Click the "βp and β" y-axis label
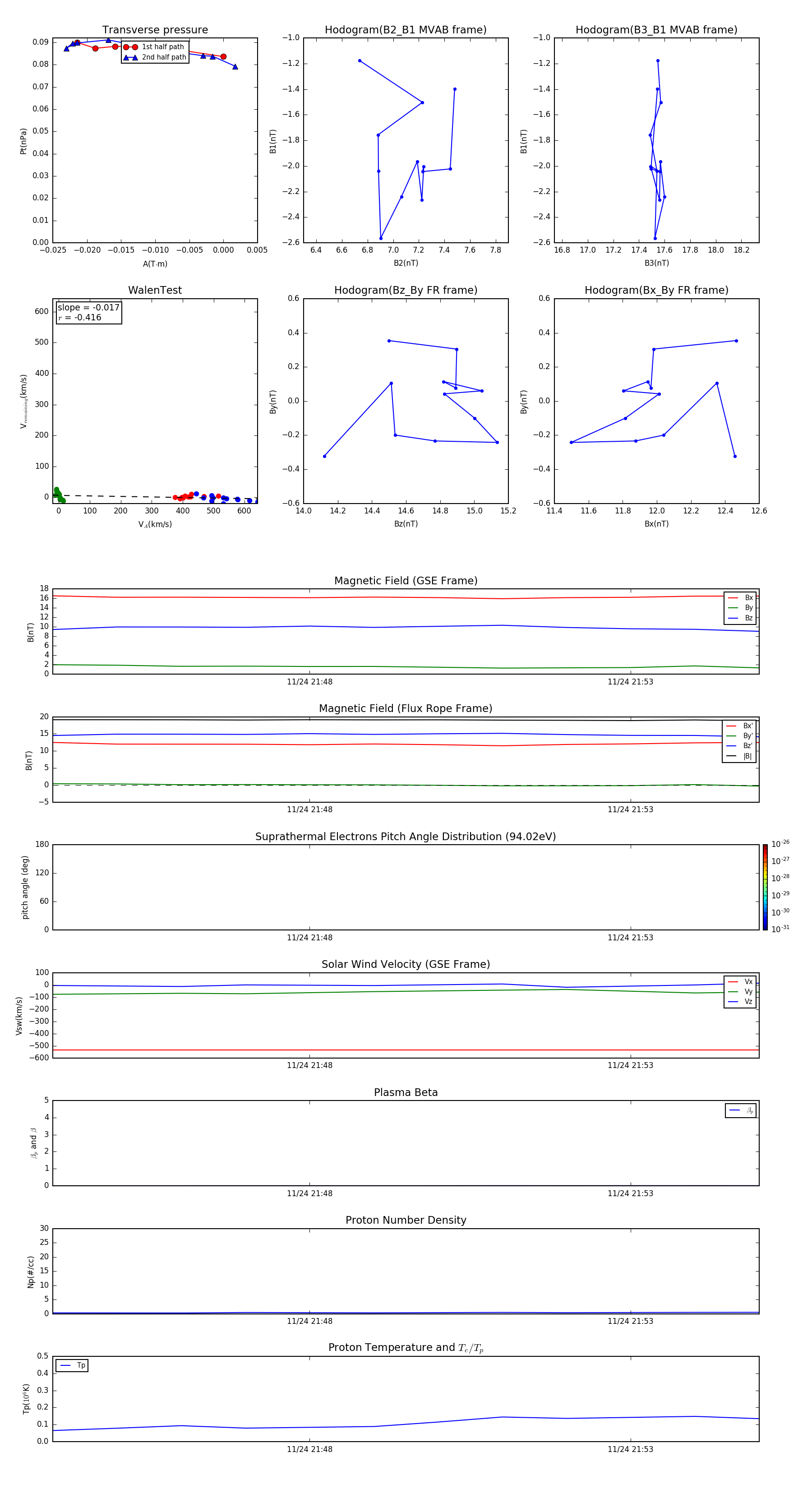 [x=34, y=1143]
